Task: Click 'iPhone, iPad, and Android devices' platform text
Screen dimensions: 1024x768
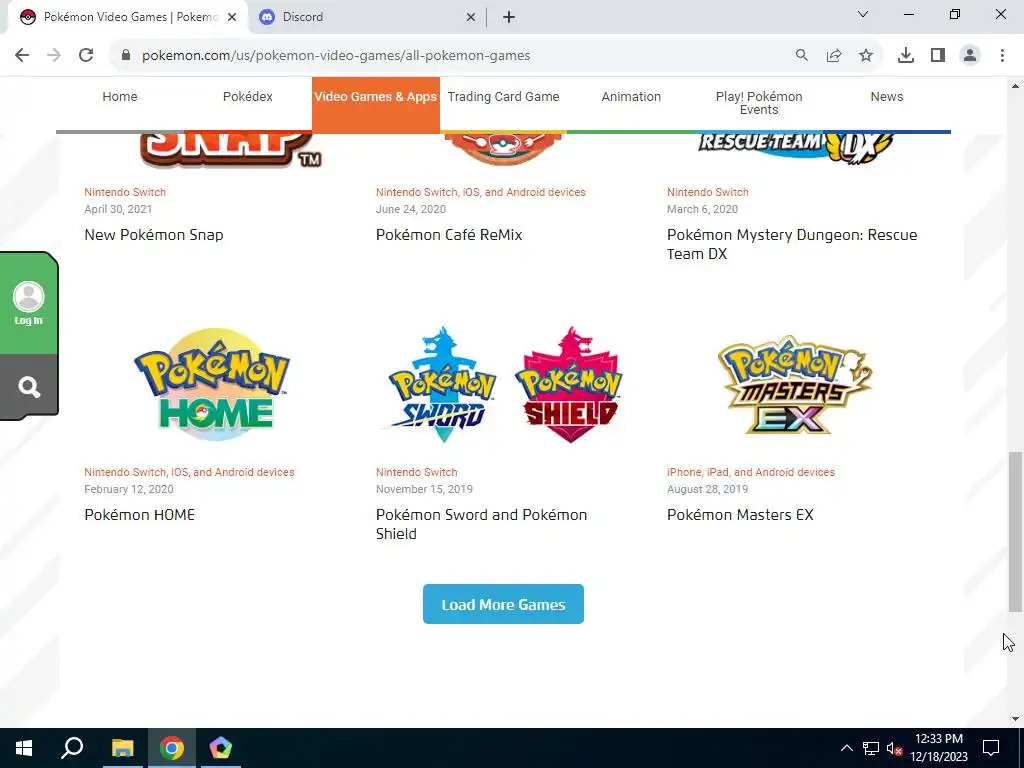Action: 751,472
